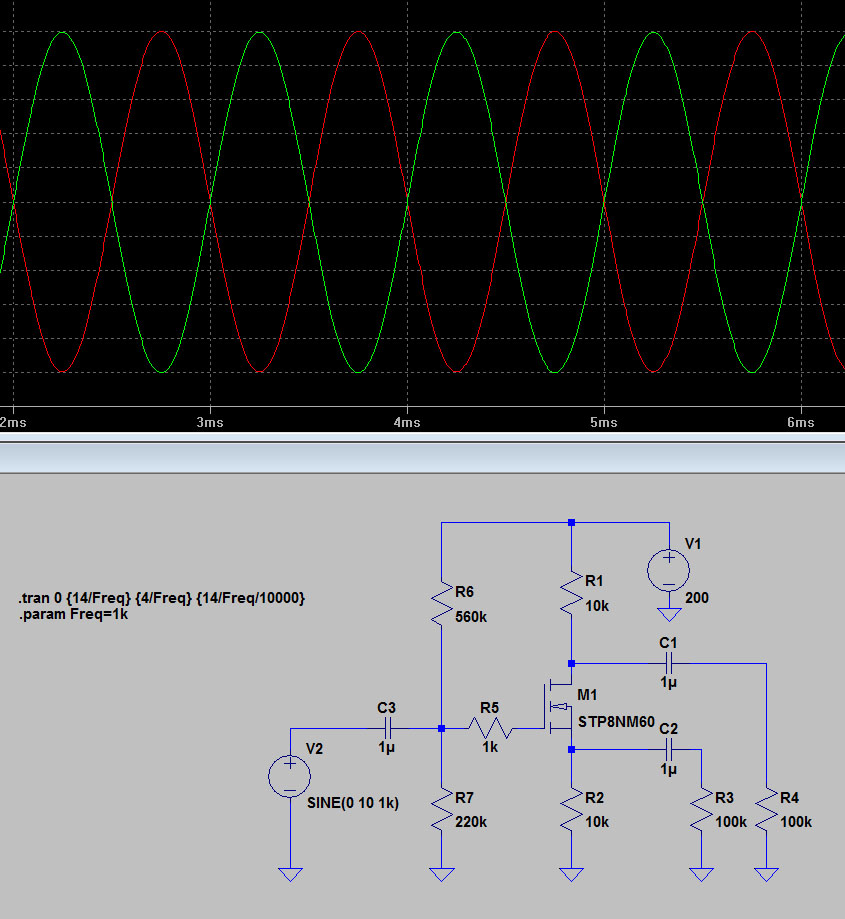Screen dimensions: 845x919
Task: Select resistor R1 symbol
Action: (571, 593)
